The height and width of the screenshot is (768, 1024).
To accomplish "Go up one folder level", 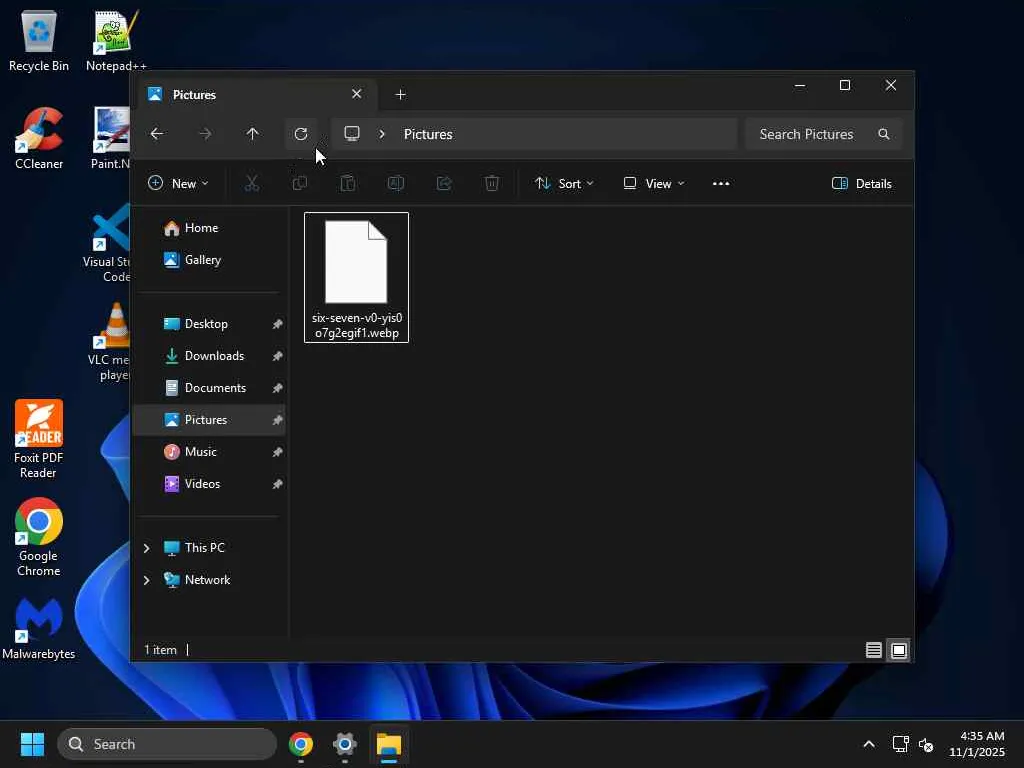I will 252,134.
